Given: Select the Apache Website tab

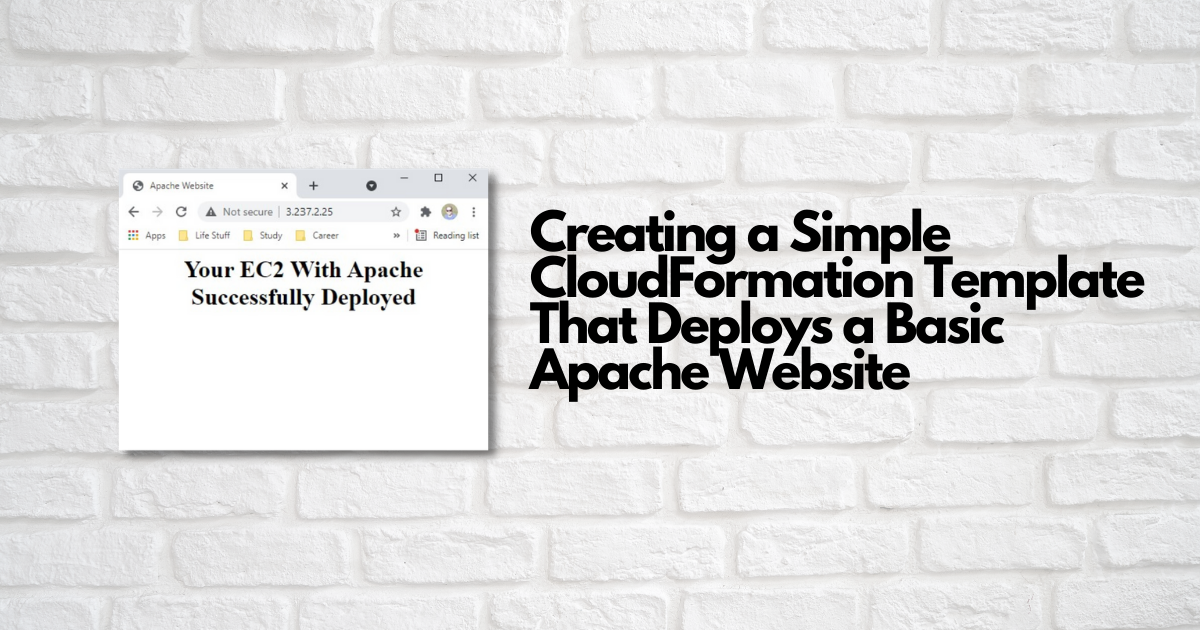Looking at the screenshot, I should (x=210, y=186).
